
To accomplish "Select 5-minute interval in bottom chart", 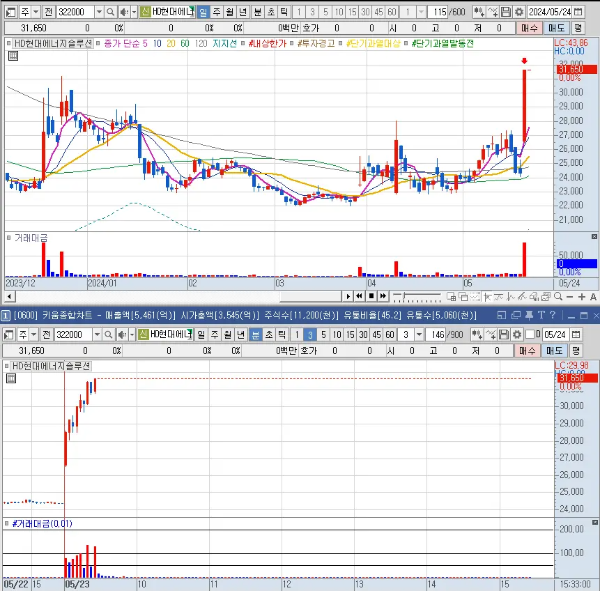I will 323,335.
